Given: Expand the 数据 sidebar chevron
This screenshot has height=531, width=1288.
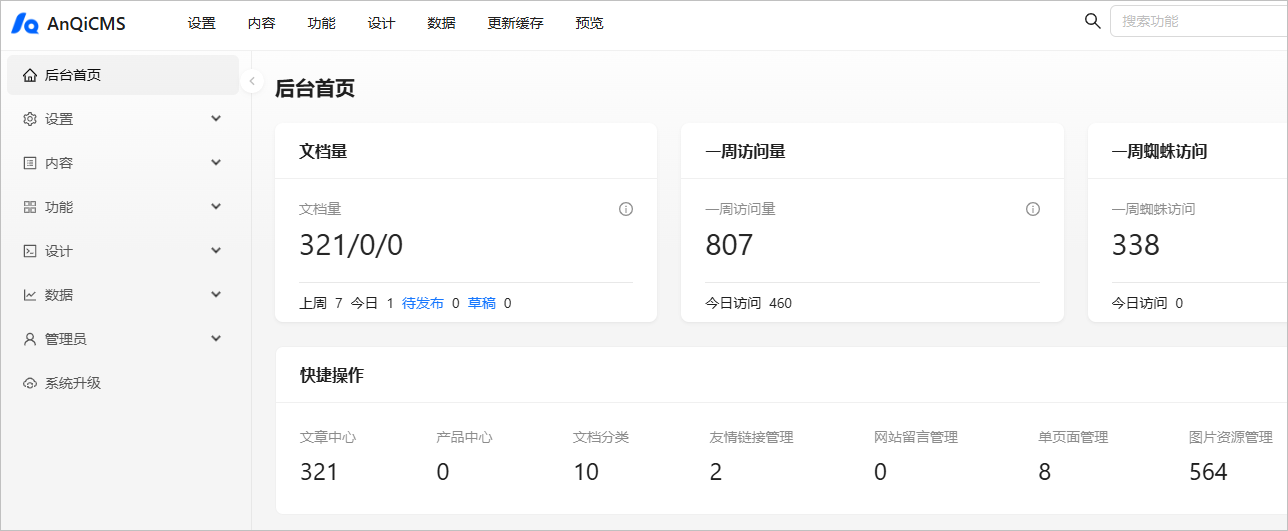Looking at the screenshot, I should [x=216, y=294].
